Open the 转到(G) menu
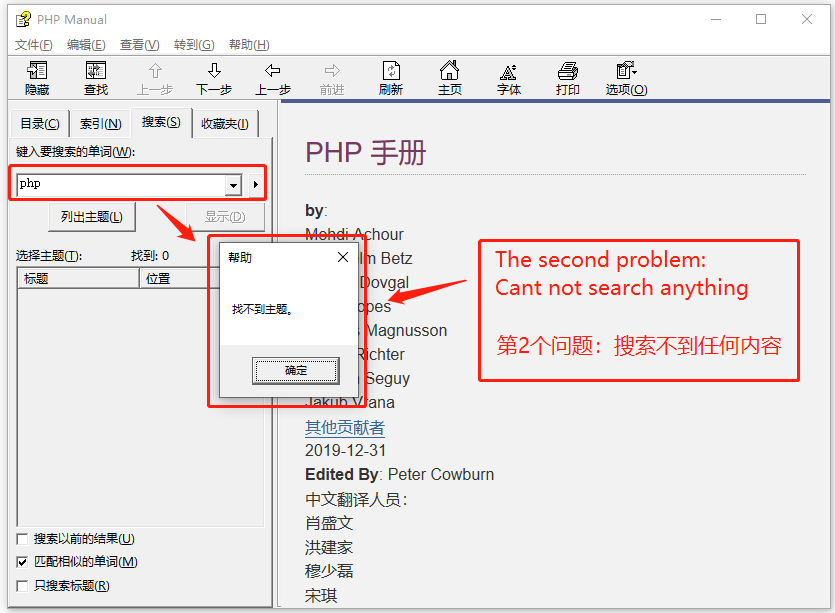The width and height of the screenshot is (835, 613). (x=194, y=45)
